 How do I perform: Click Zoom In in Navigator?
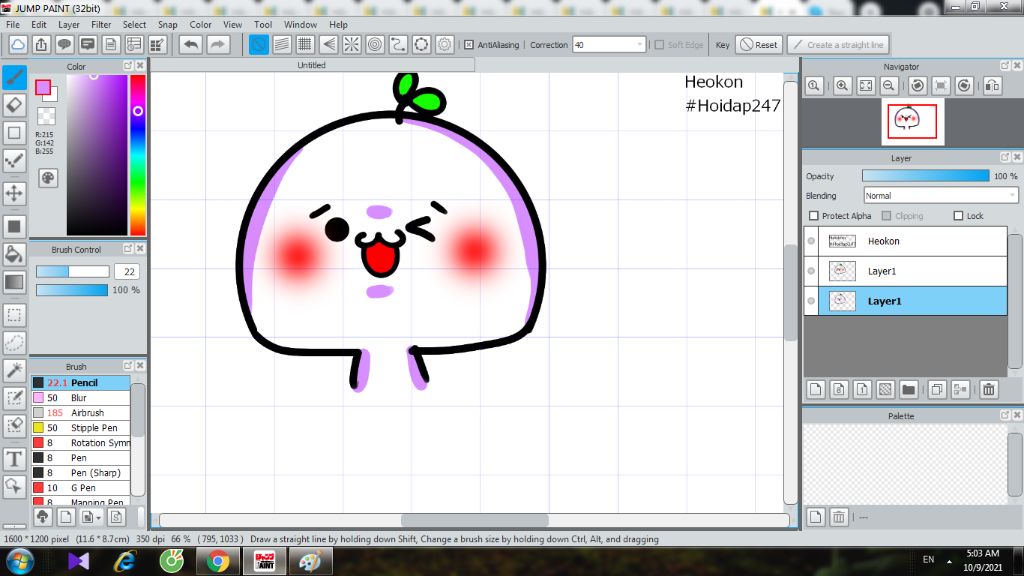pyautogui.click(x=842, y=86)
